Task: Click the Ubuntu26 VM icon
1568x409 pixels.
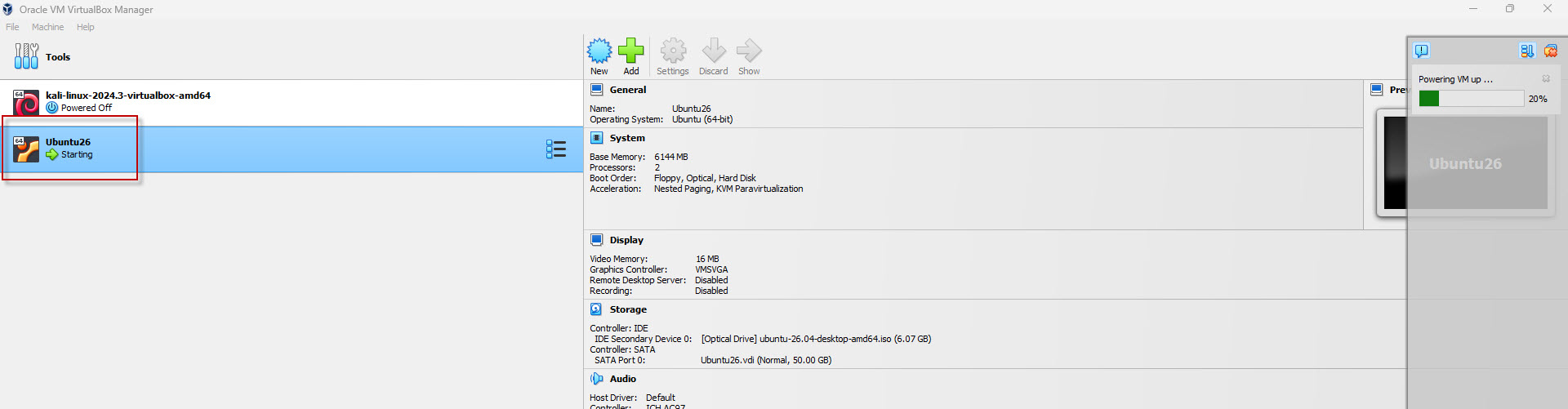Action: pyautogui.click(x=26, y=149)
